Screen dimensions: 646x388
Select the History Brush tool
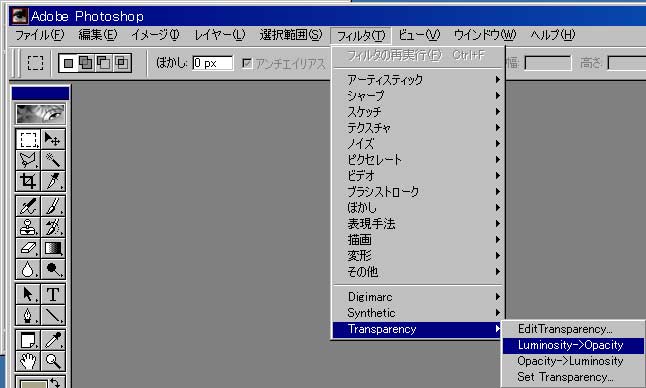[x=53, y=227]
